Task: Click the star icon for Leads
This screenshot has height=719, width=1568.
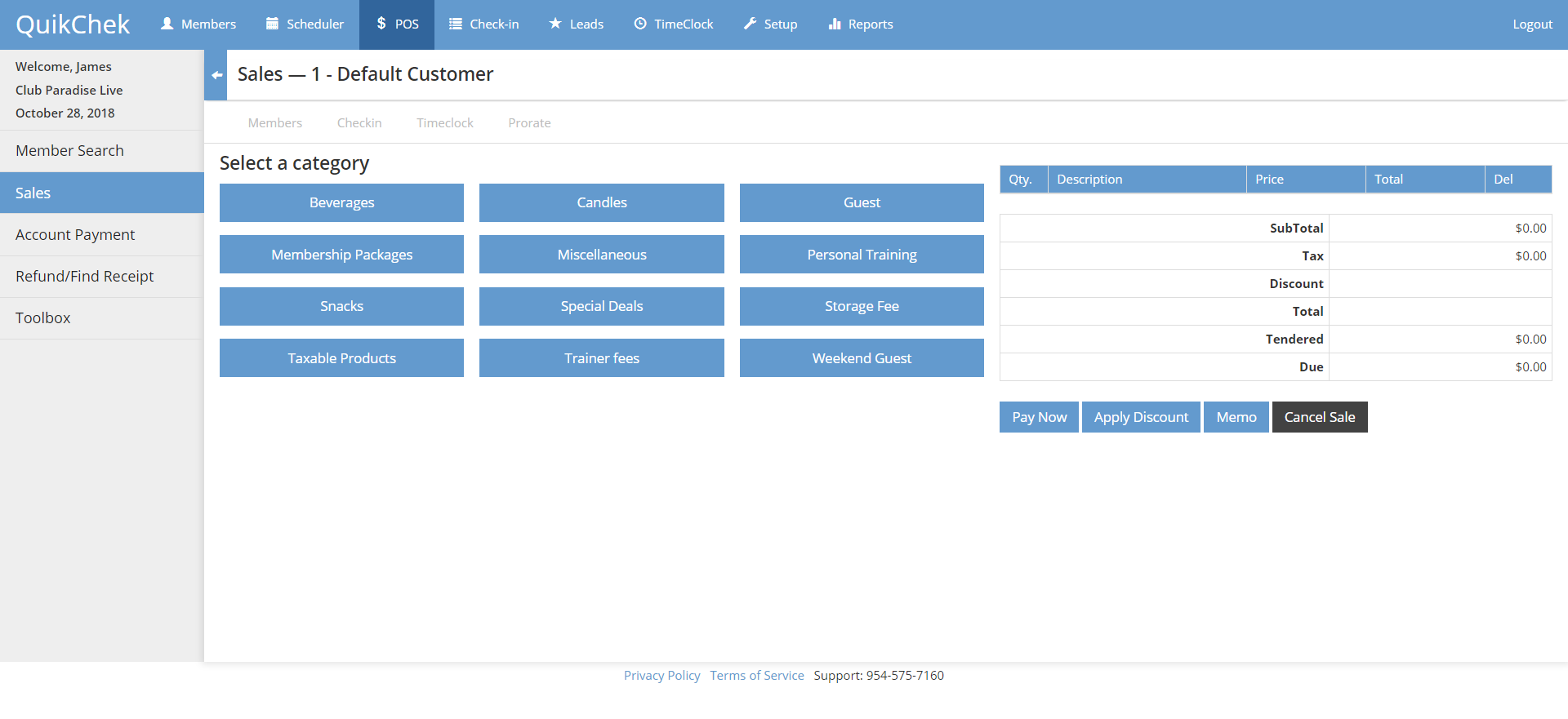Action: (x=555, y=24)
